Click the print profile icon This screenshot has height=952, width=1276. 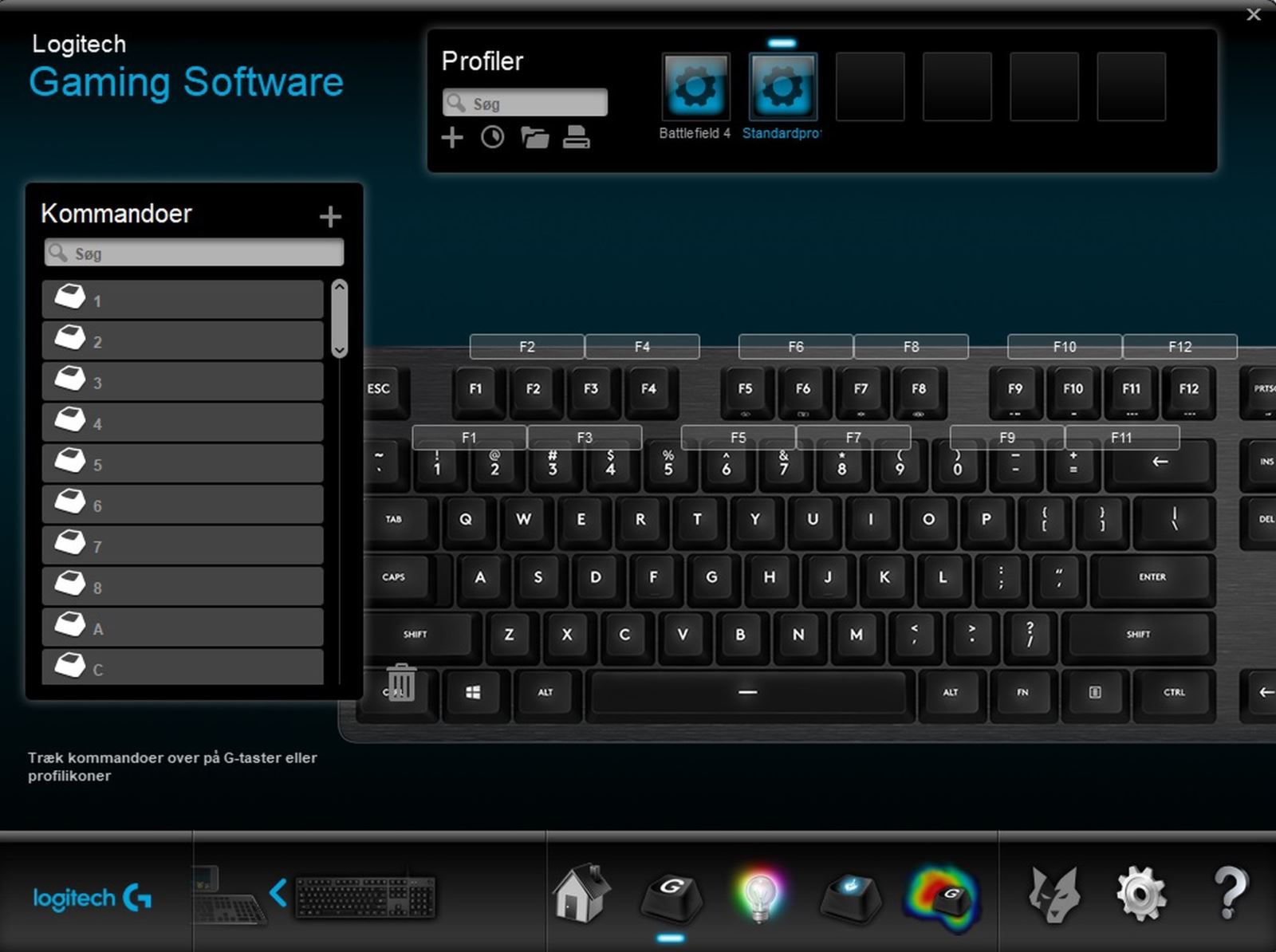click(576, 137)
